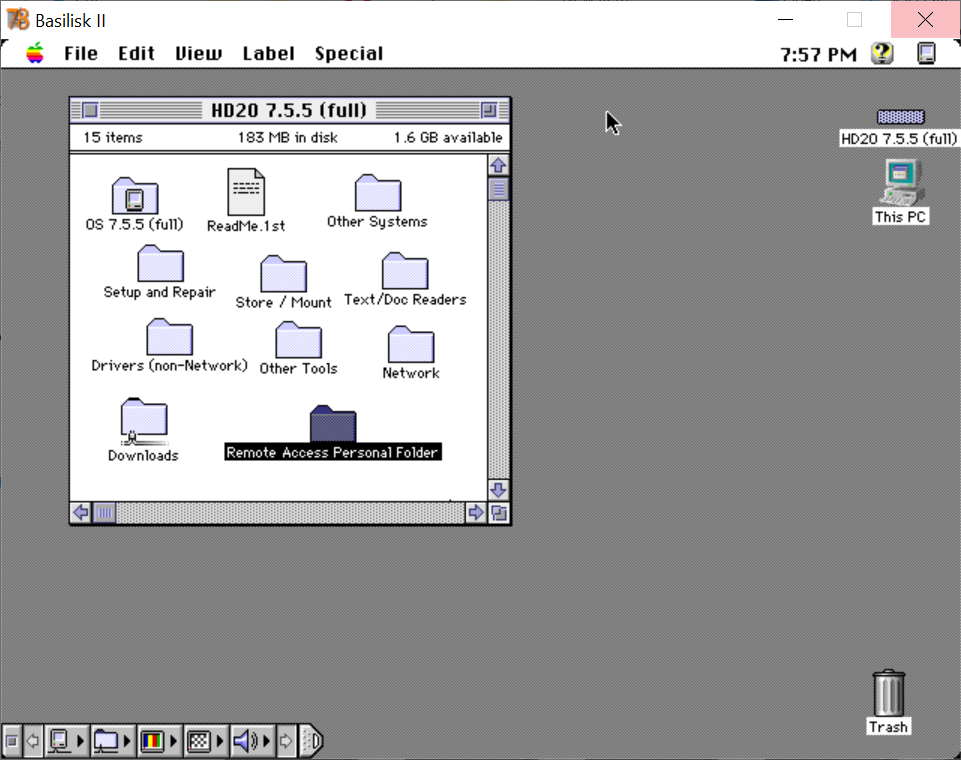Viewport: 961px width, 760px height.
Task: Select the HD20 7.5.5 (full) desktop disk icon
Action: click(x=900, y=116)
